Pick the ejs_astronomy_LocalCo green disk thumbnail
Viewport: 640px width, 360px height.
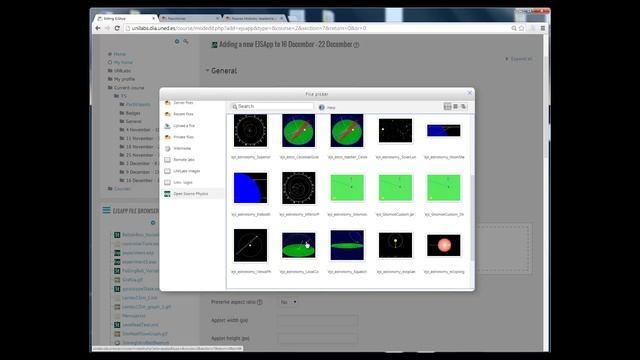pos(299,245)
